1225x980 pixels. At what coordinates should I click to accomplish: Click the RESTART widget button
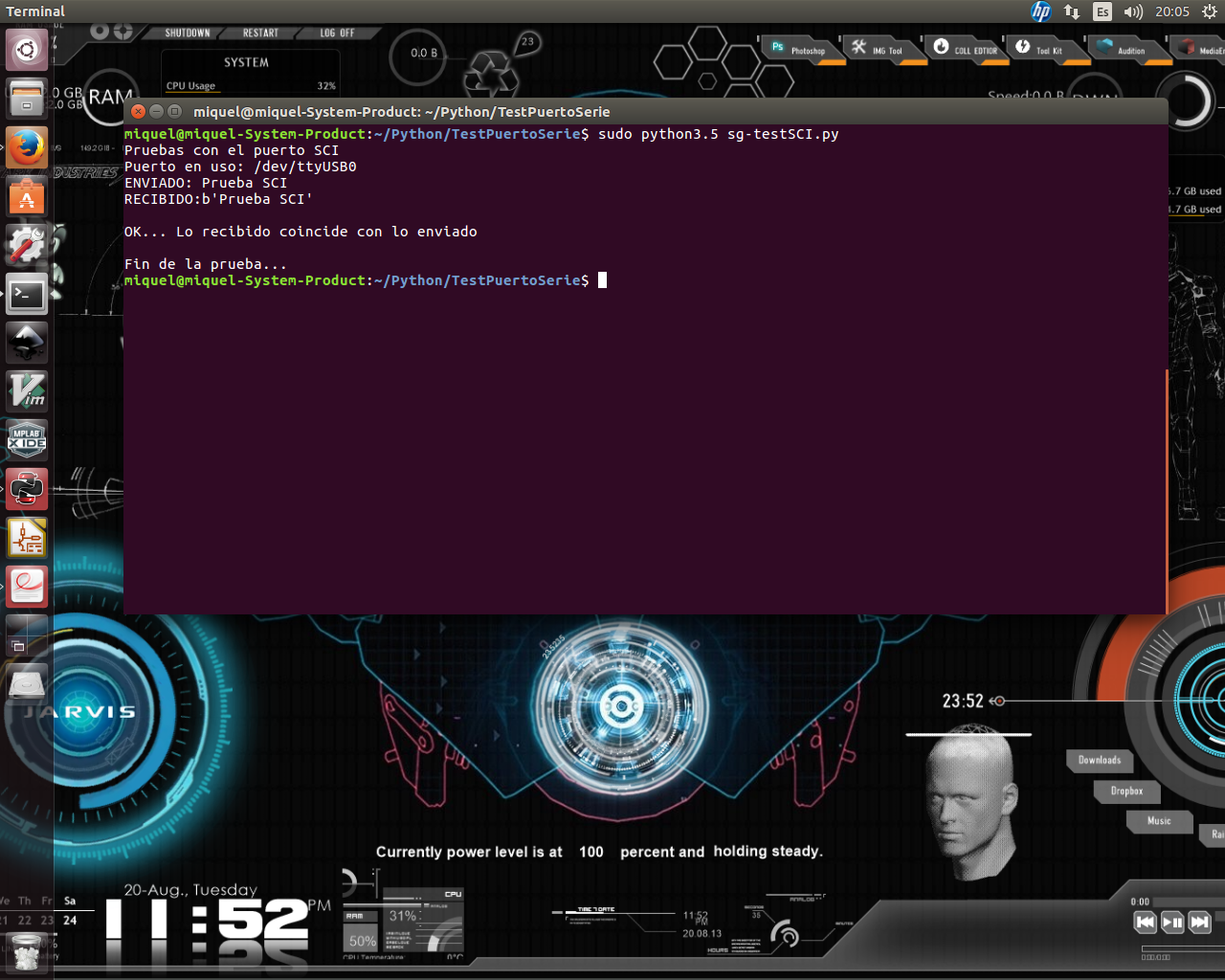point(260,33)
